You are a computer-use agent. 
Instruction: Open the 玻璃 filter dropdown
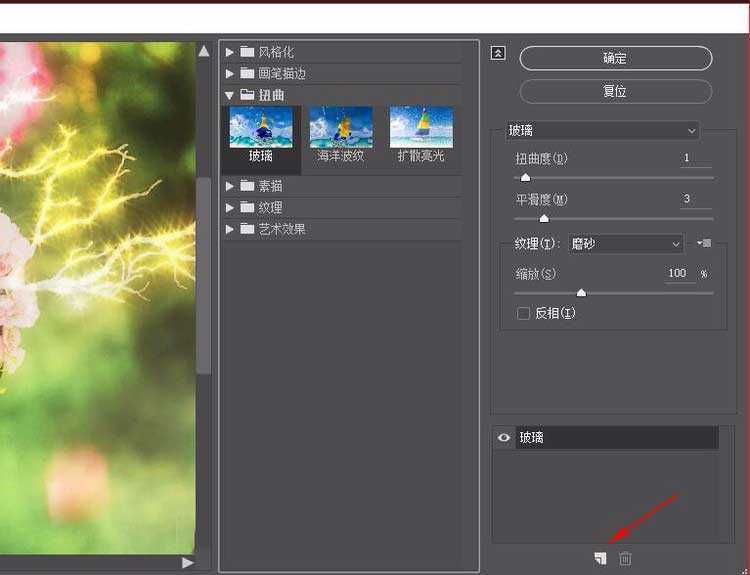coord(601,131)
